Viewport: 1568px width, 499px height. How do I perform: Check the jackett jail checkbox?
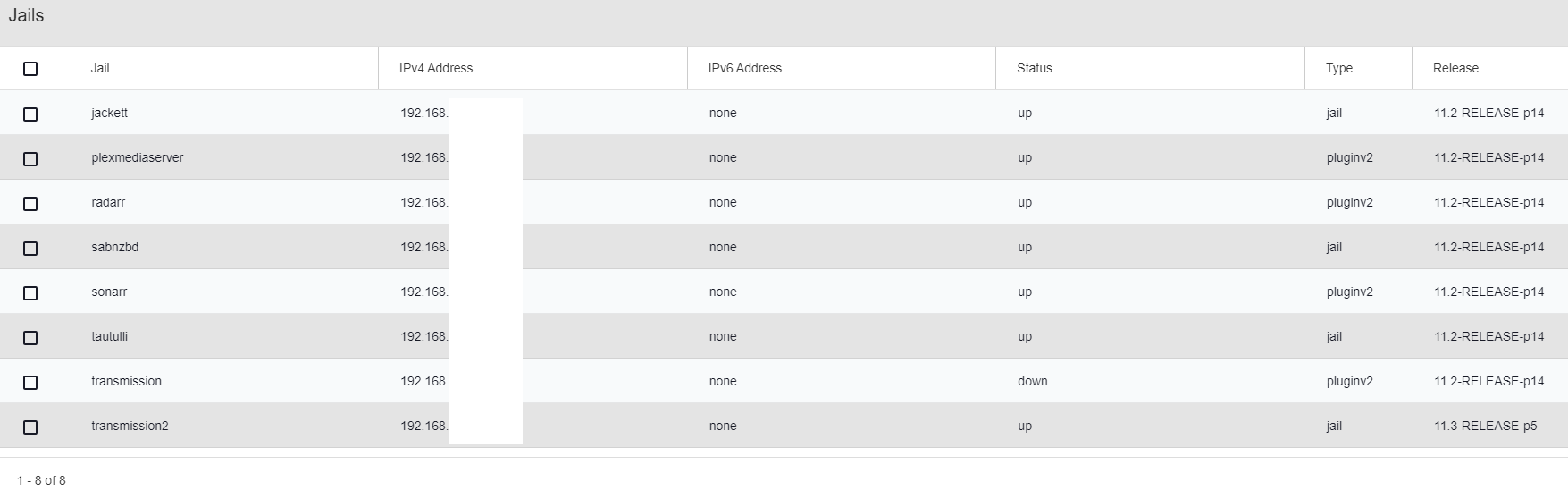(30, 114)
